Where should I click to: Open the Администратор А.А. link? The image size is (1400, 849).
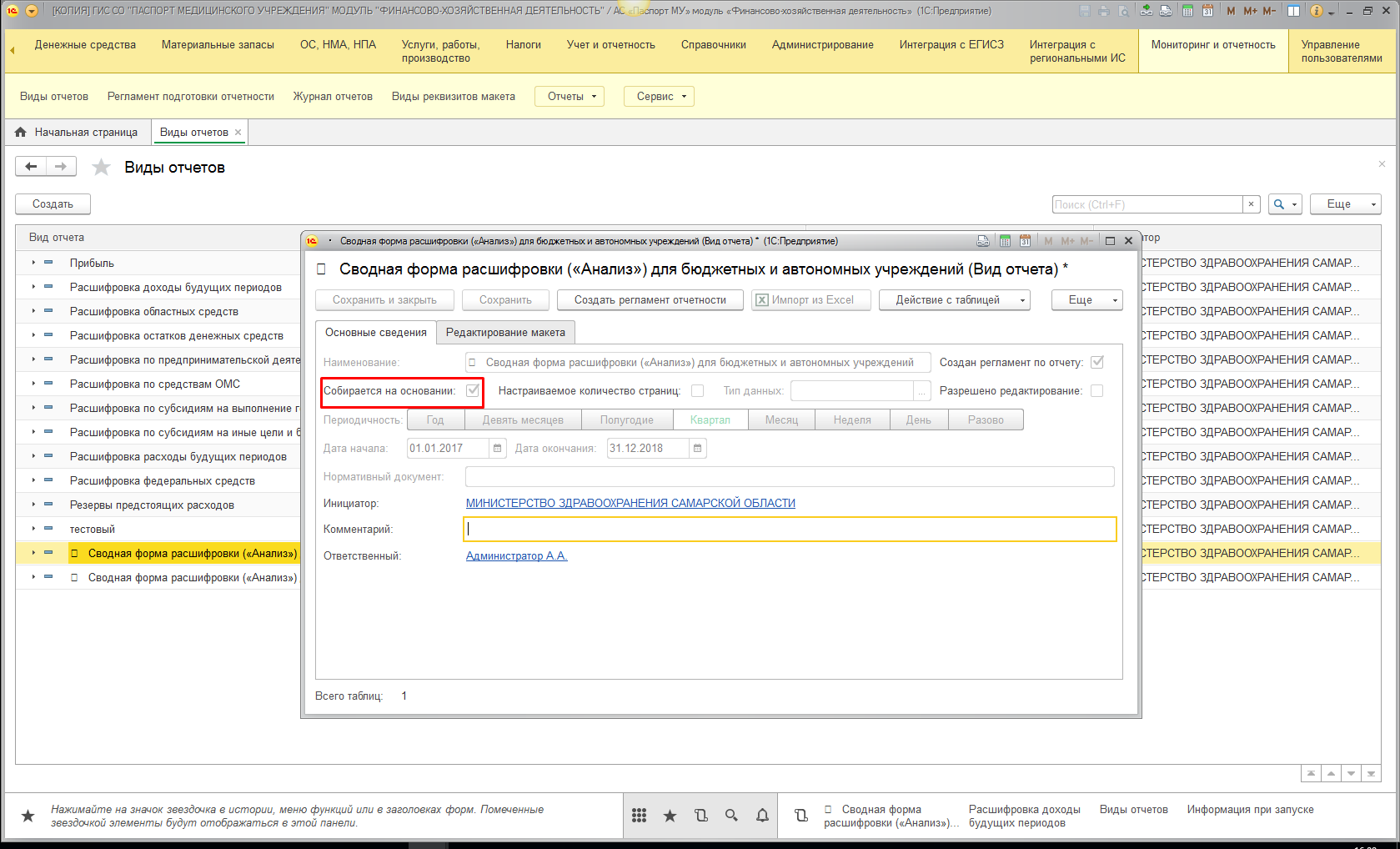516,556
